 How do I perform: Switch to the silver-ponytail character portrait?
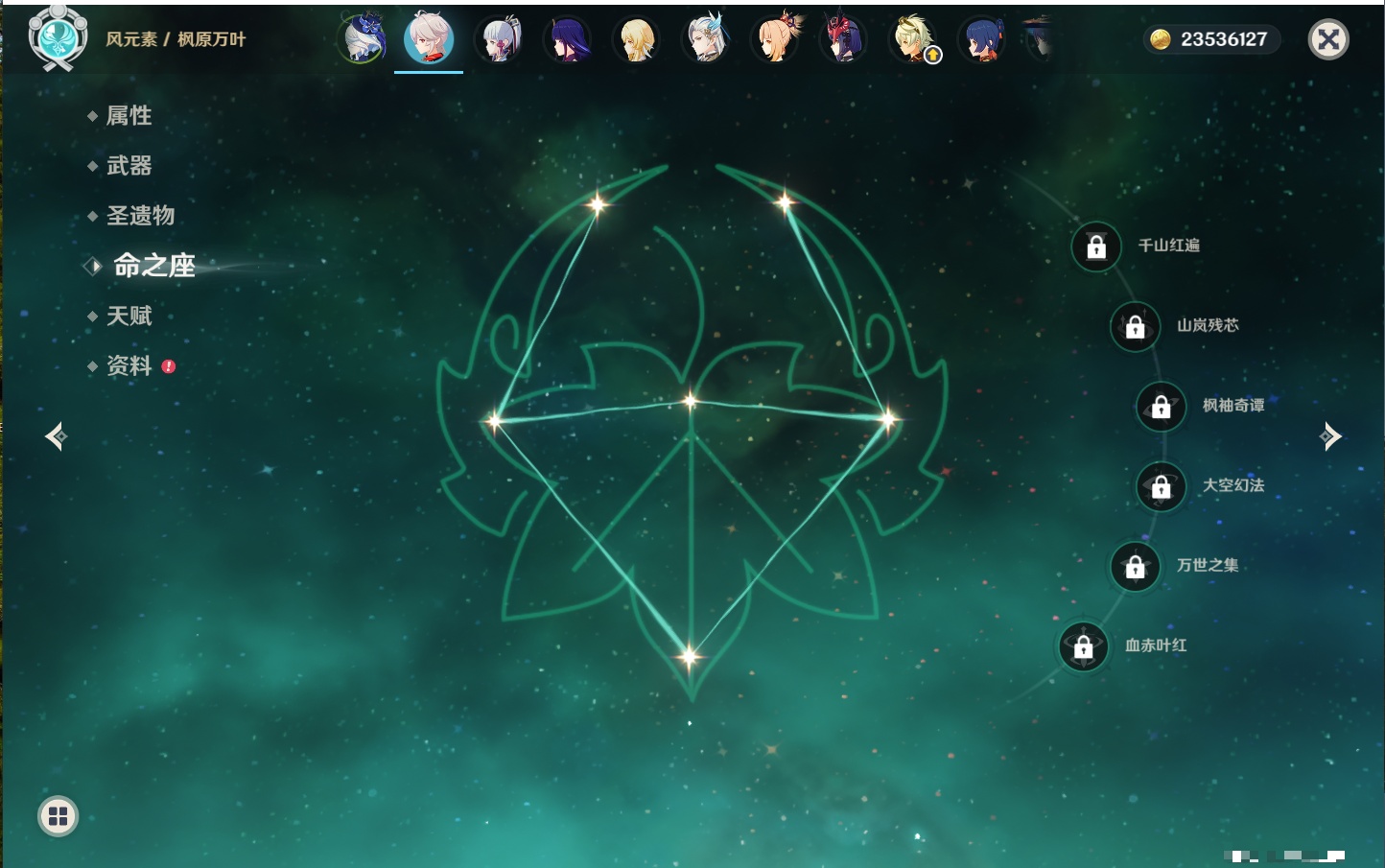point(499,39)
